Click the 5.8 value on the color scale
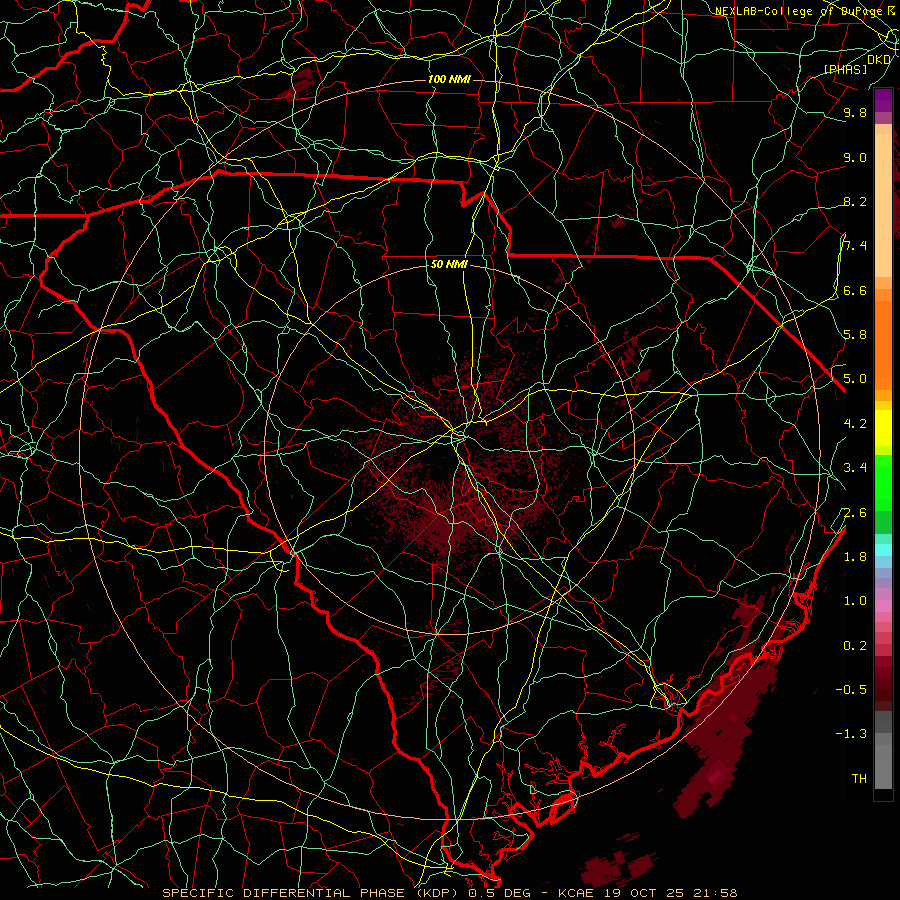 [855, 334]
